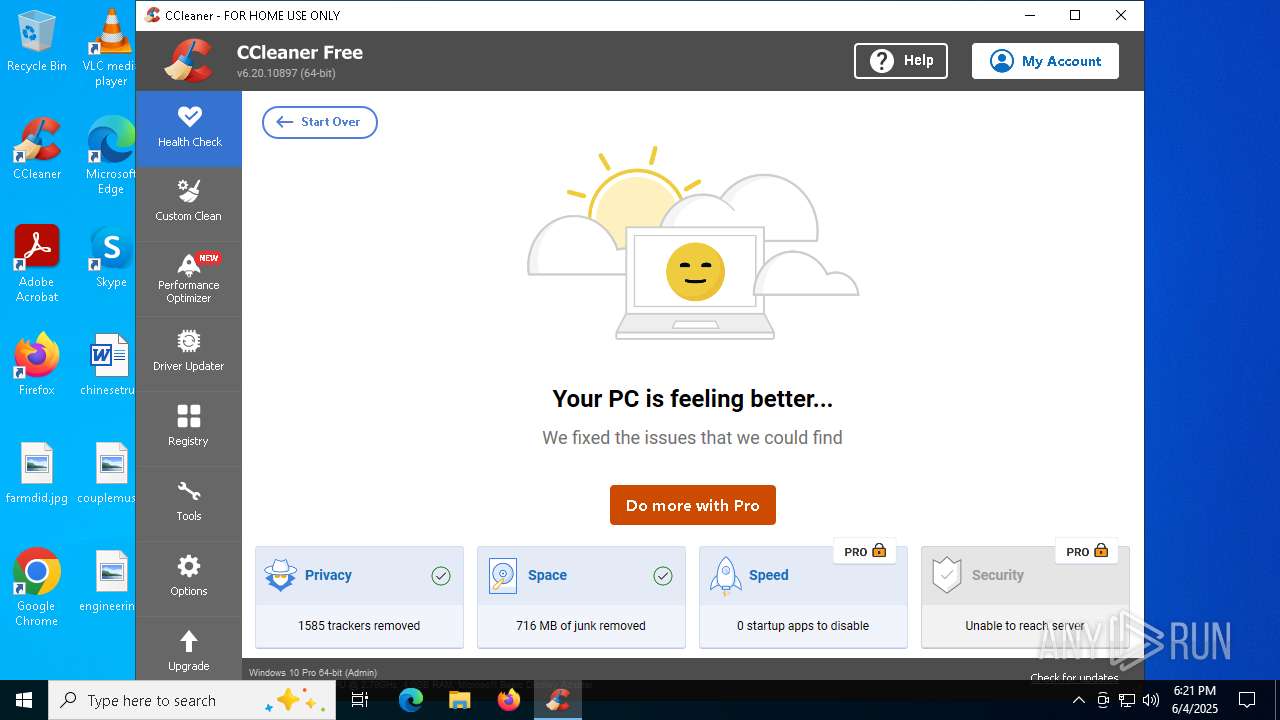Select the Adobe Acrobat desktop icon

point(37,264)
